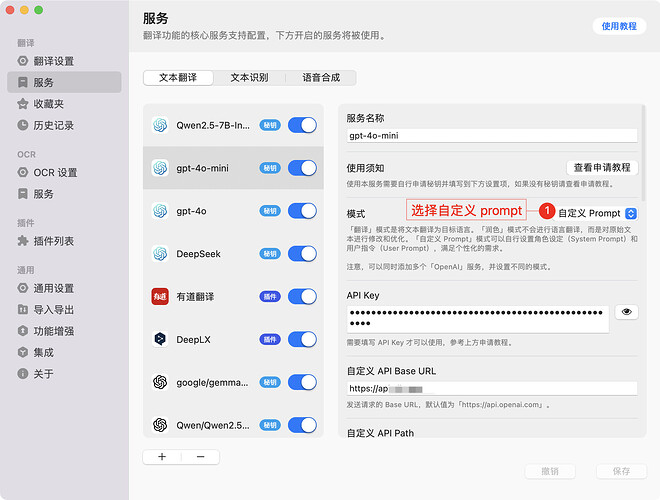The image size is (660, 500).
Task: Toggle the gpt-4o-mini service switch
Action: click(302, 168)
